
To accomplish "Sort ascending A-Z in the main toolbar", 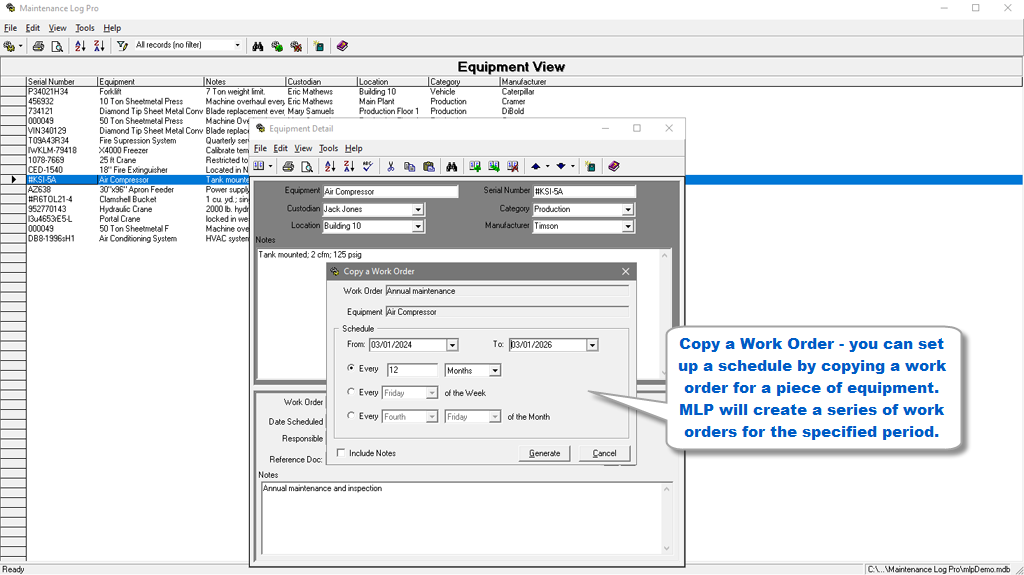I will pyautogui.click(x=81, y=46).
